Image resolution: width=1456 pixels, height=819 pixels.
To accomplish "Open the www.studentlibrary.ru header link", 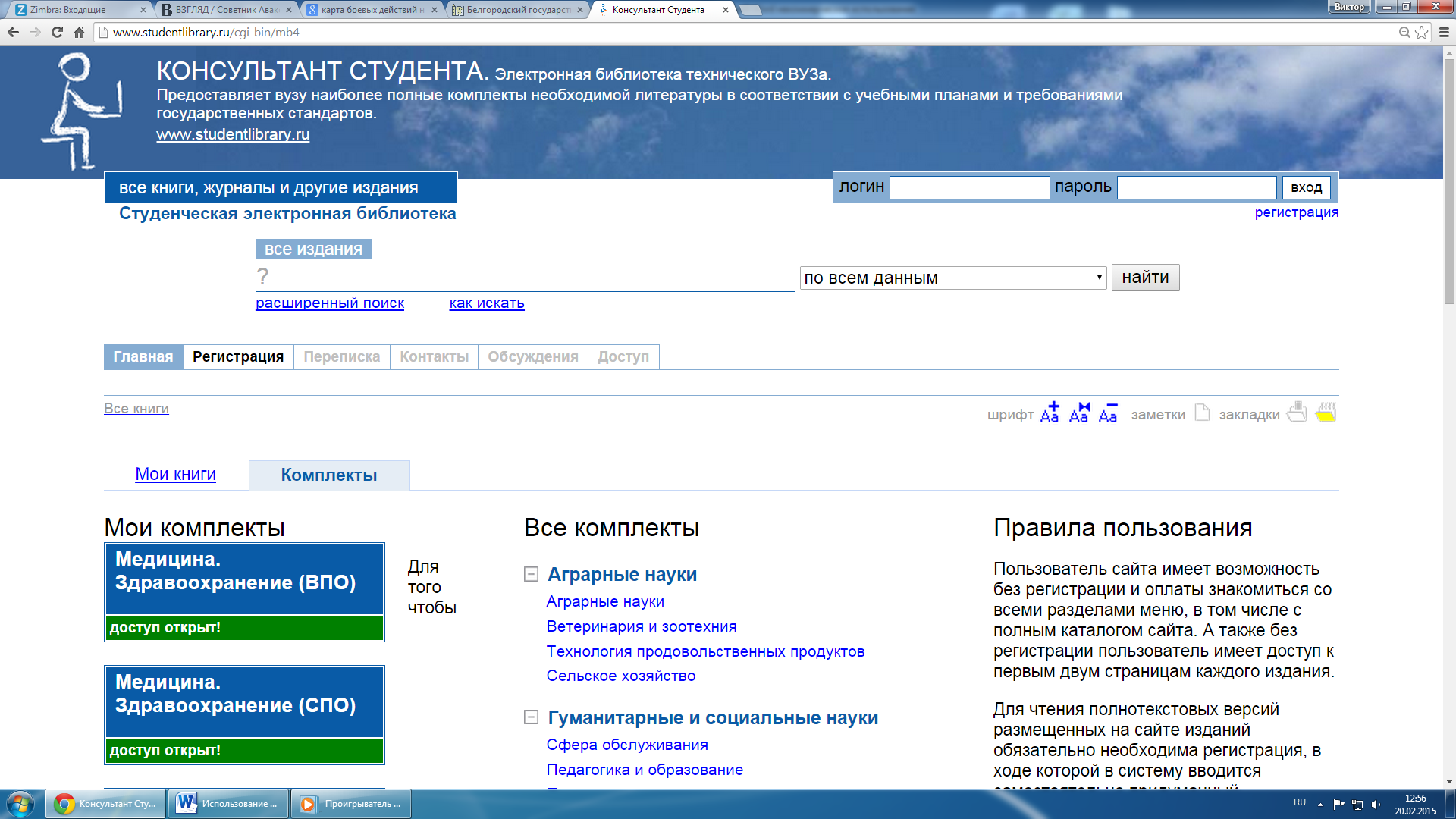I will (x=233, y=134).
